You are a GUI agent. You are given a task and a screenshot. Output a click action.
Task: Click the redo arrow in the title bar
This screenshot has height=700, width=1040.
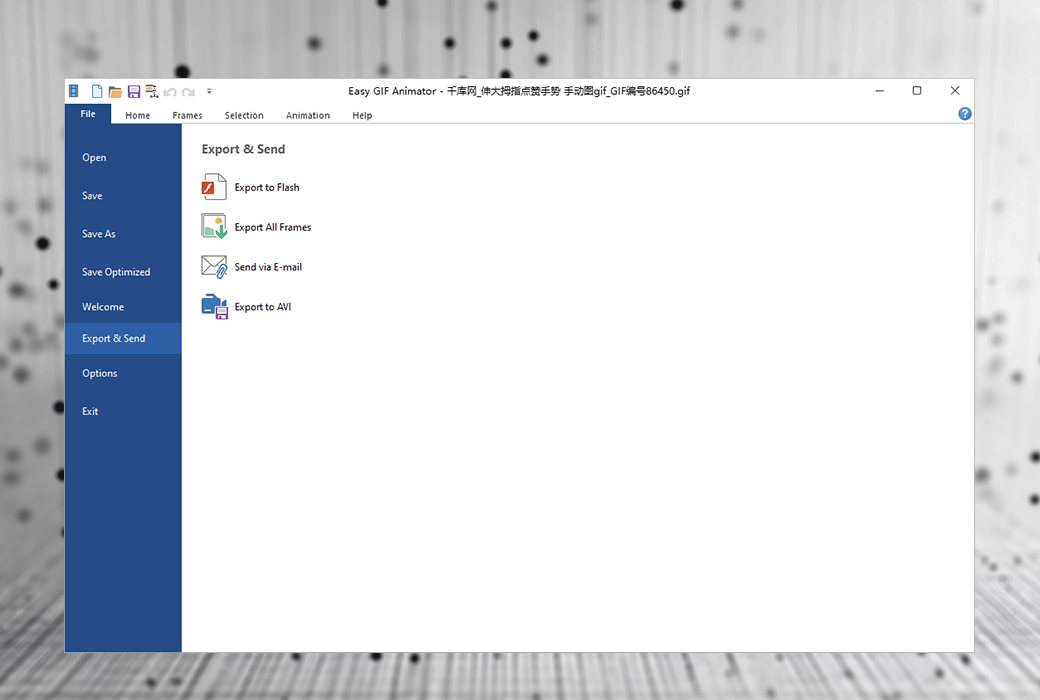[x=188, y=92]
